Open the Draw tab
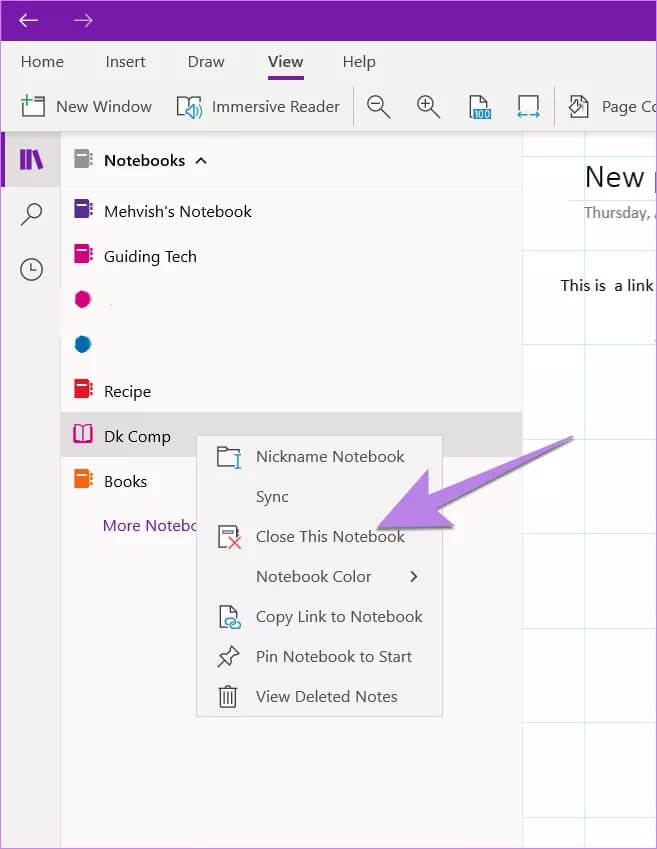 (x=206, y=62)
